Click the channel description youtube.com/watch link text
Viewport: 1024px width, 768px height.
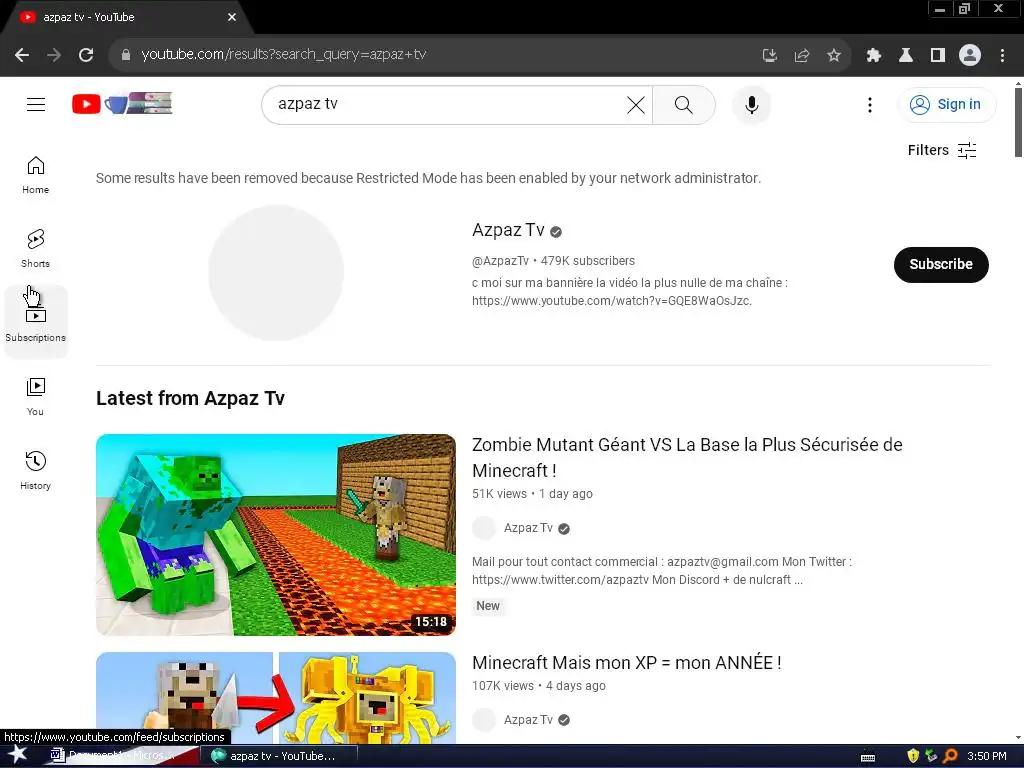tap(612, 301)
